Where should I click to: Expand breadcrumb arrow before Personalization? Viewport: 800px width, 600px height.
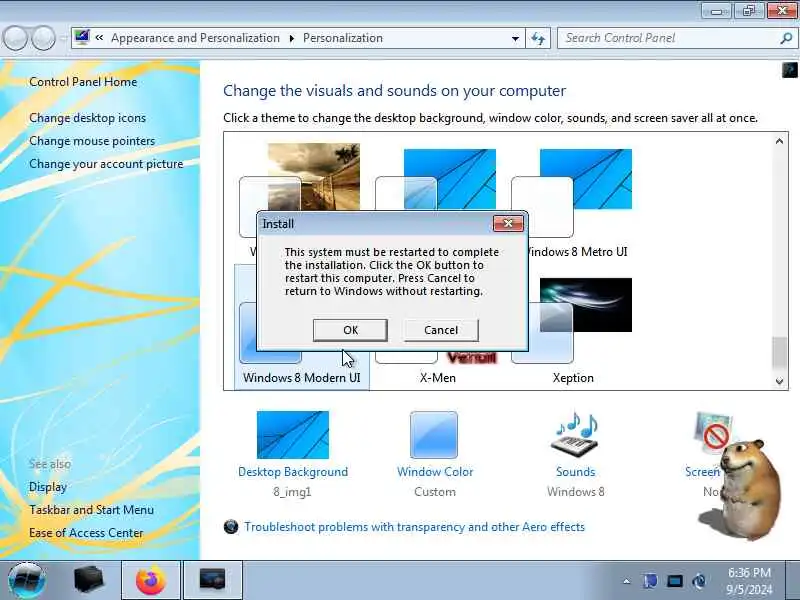coord(292,38)
